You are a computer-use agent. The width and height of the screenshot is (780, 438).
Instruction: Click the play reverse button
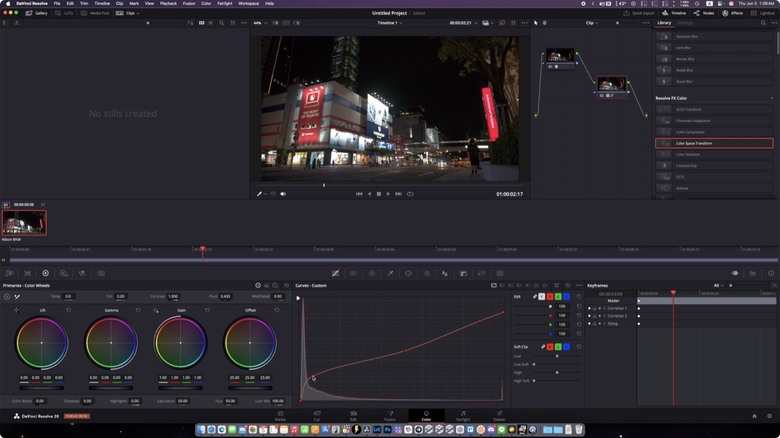(x=369, y=194)
